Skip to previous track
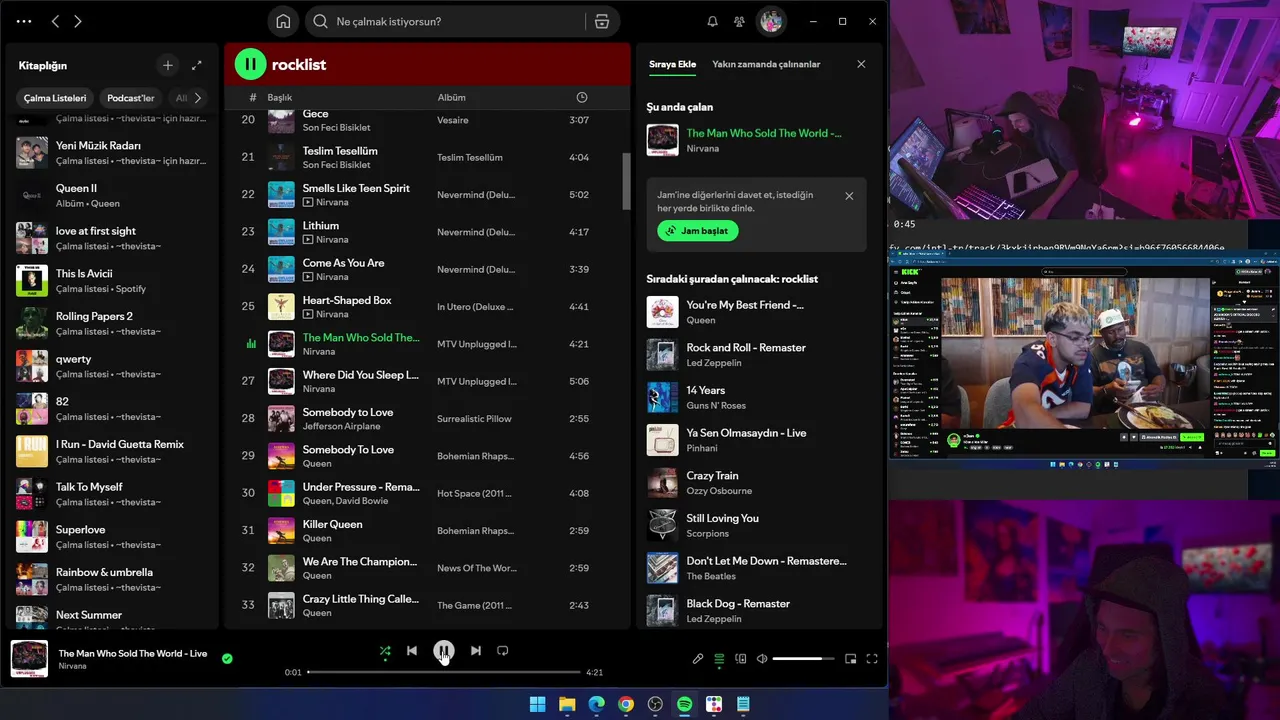 411,651
